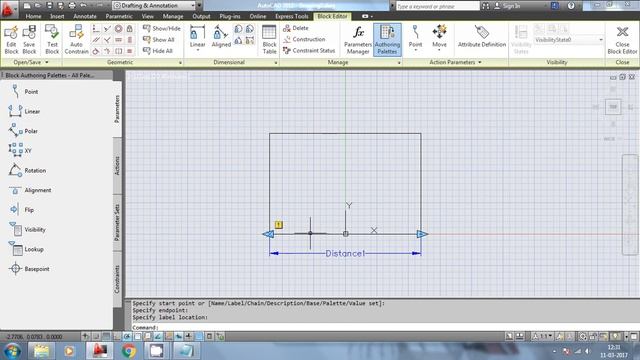Choose the Lookup parameter in the palette
The image size is (640, 360).
click(25, 249)
